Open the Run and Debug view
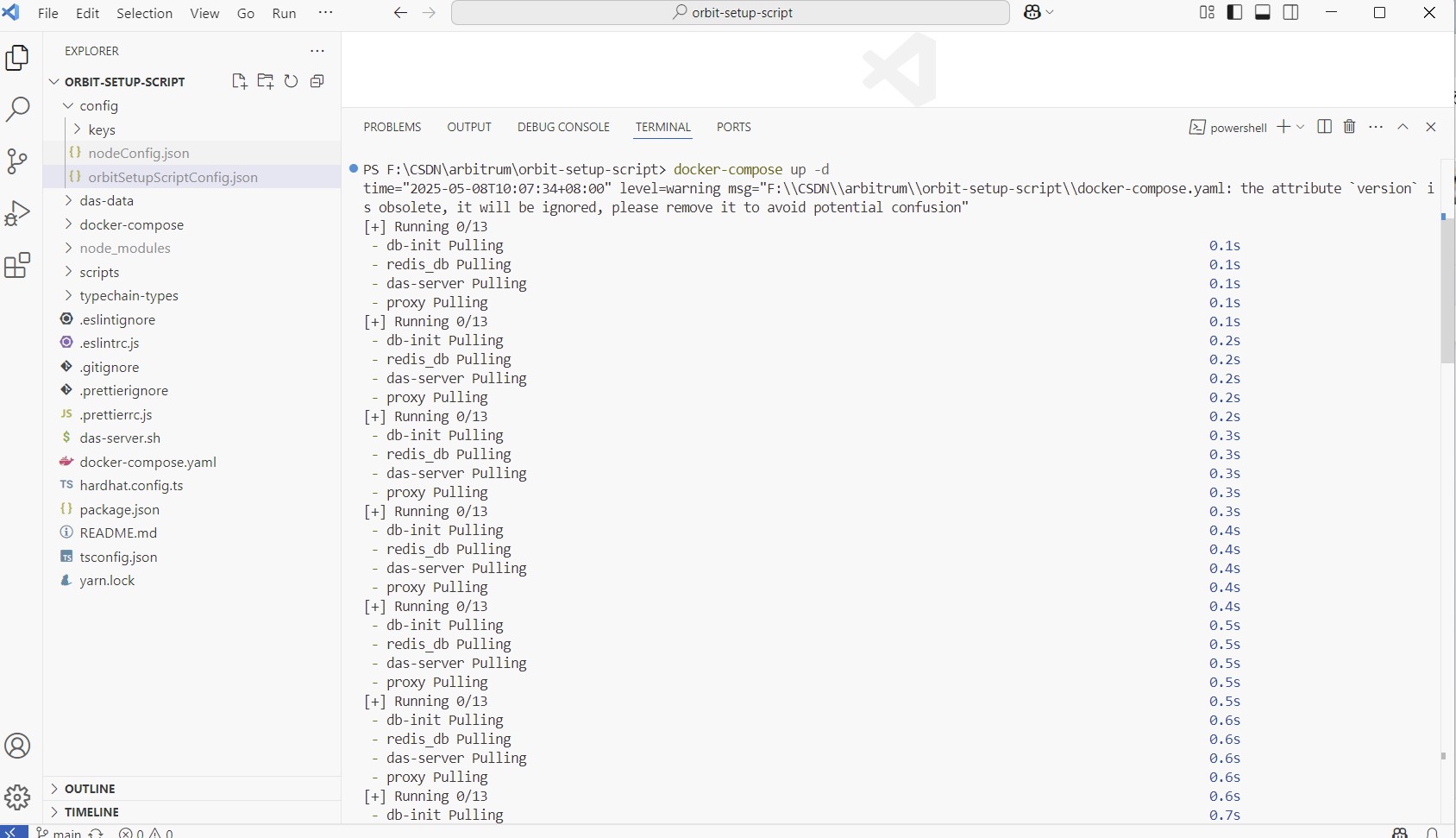This screenshot has height=838, width=1456. [17, 213]
